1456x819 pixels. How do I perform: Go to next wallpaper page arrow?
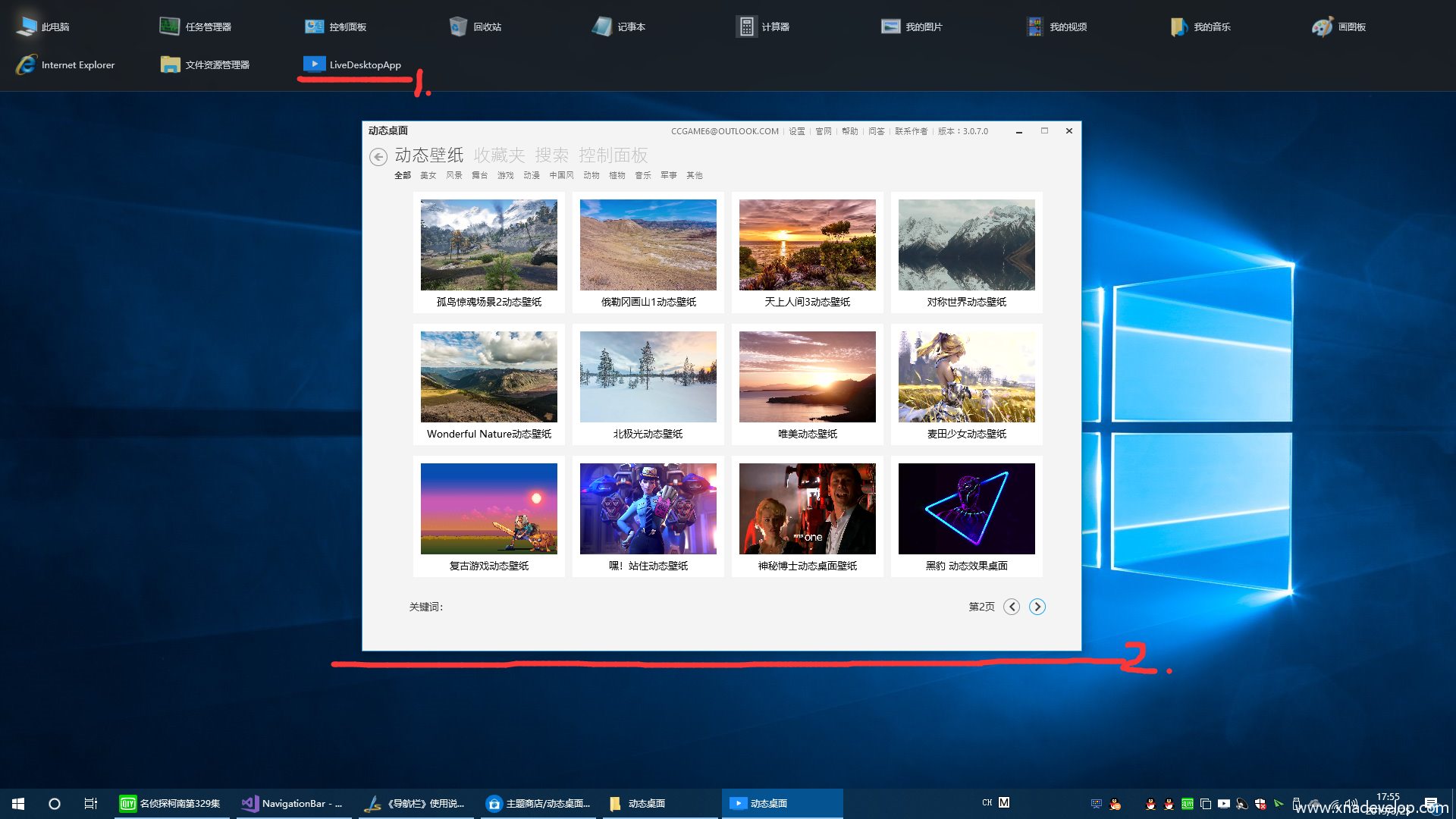(1037, 607)
